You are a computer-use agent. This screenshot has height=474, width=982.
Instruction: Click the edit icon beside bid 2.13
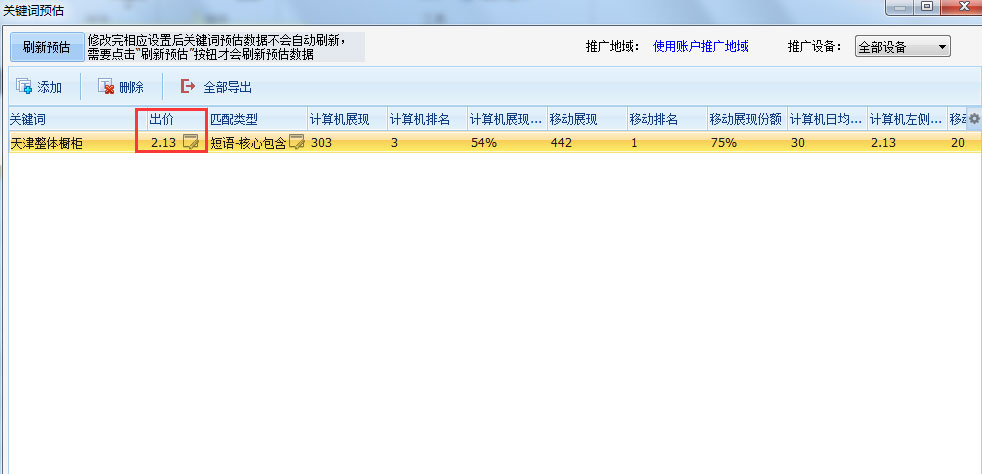tap(191, 143)
